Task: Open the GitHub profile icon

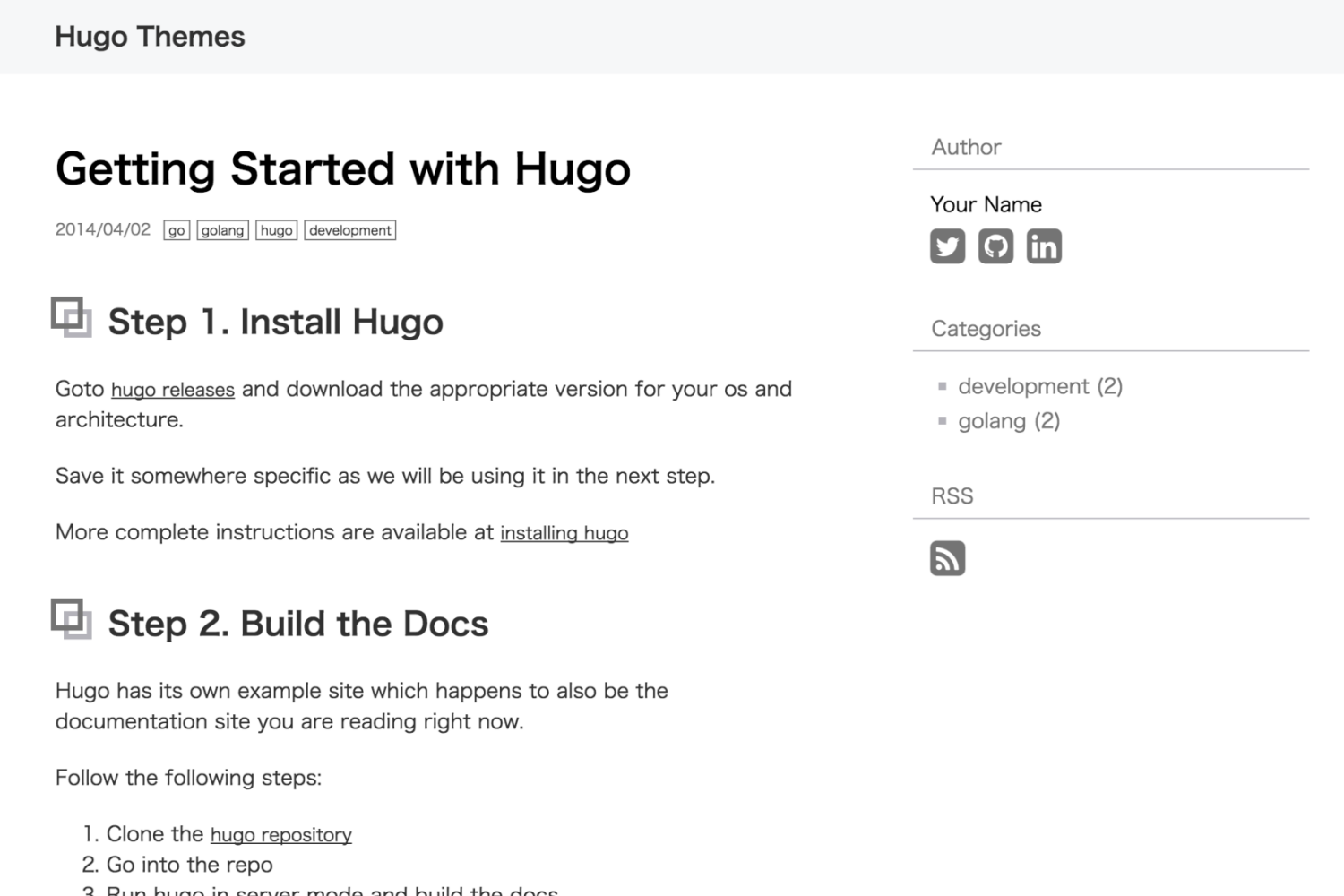Action: tap(995, 246)
